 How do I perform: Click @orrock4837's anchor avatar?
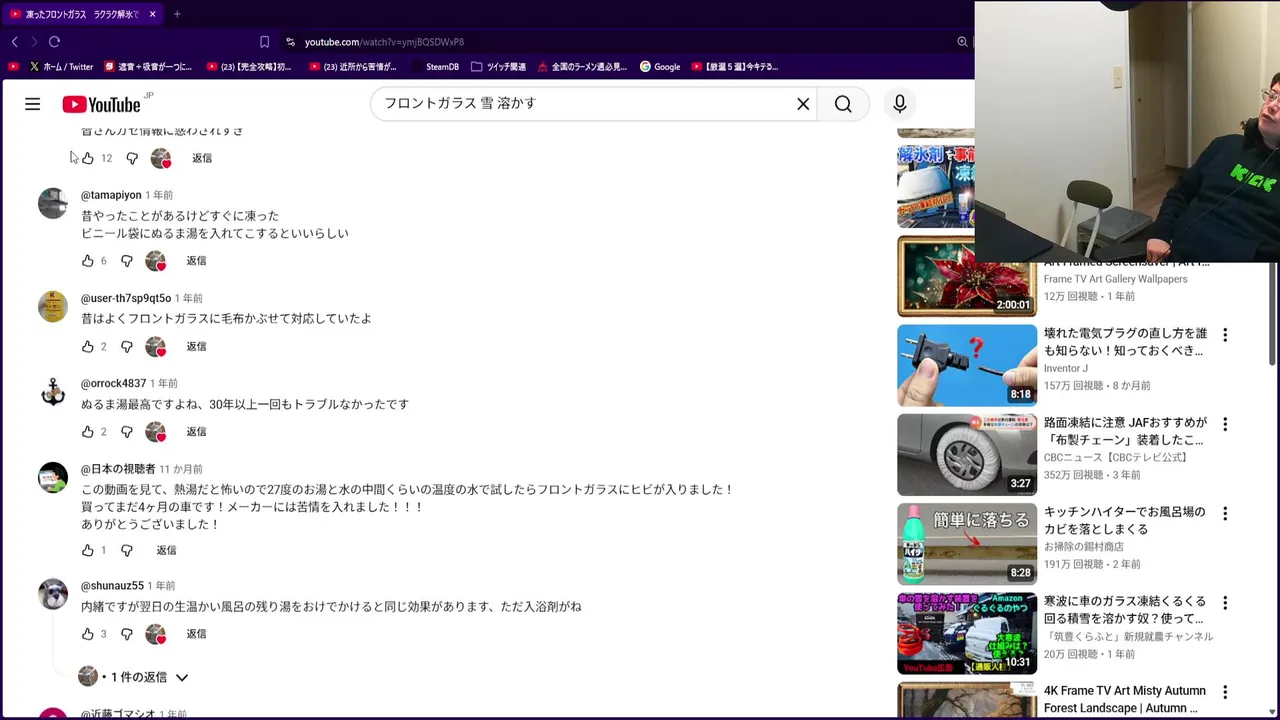pyautogui.click(x=53, y=392)
